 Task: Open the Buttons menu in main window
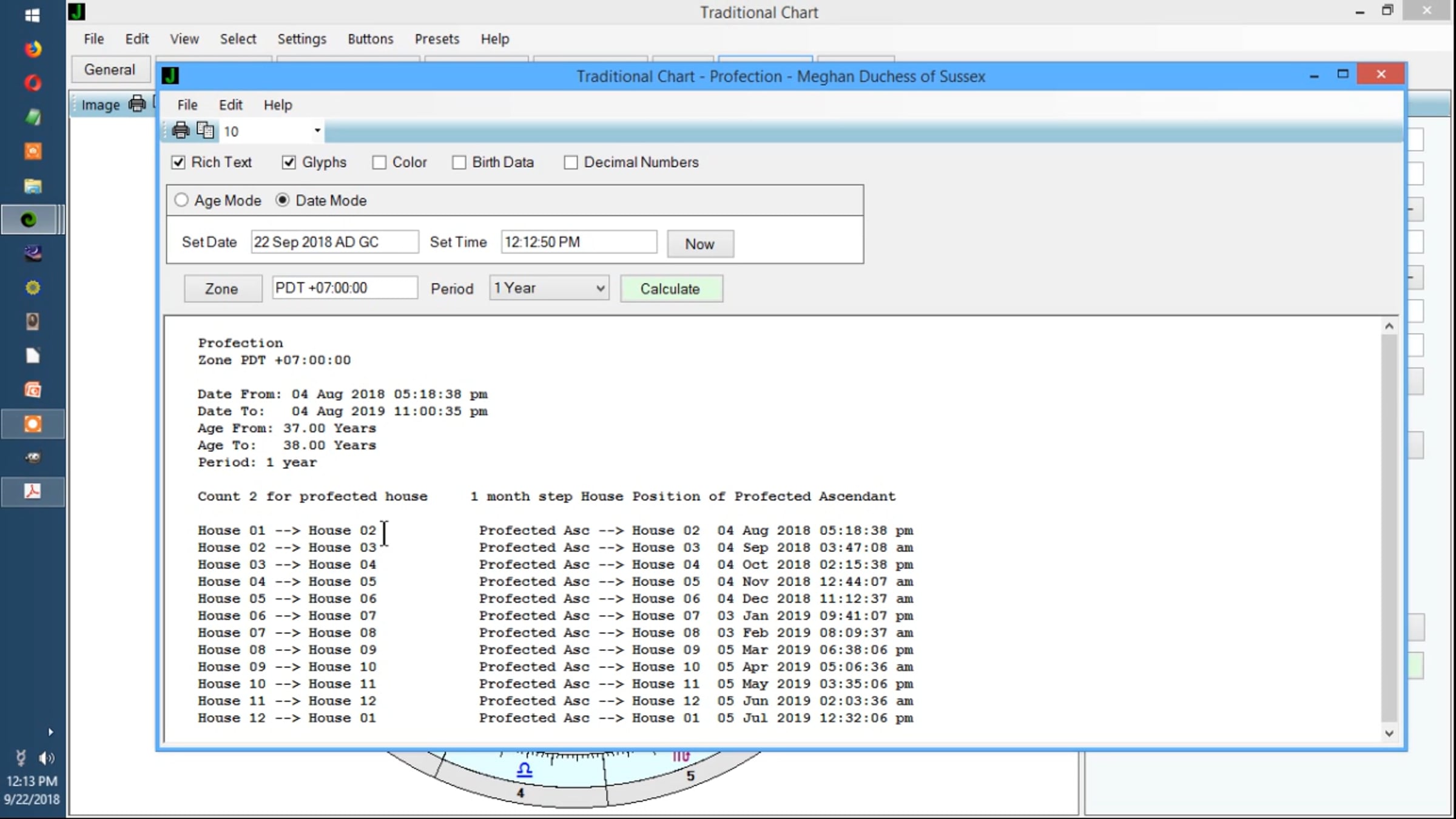point(370,39)
